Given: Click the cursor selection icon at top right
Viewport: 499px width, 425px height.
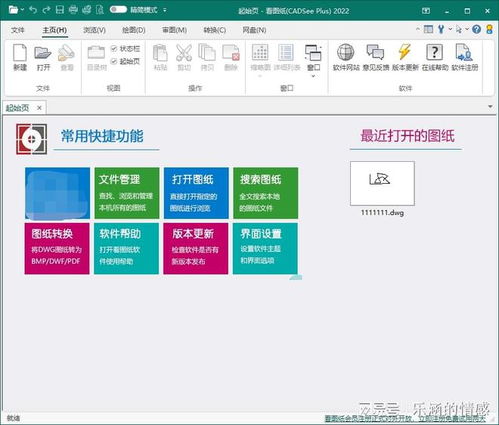Looking at the screenshot, I should tap(459, 29).
